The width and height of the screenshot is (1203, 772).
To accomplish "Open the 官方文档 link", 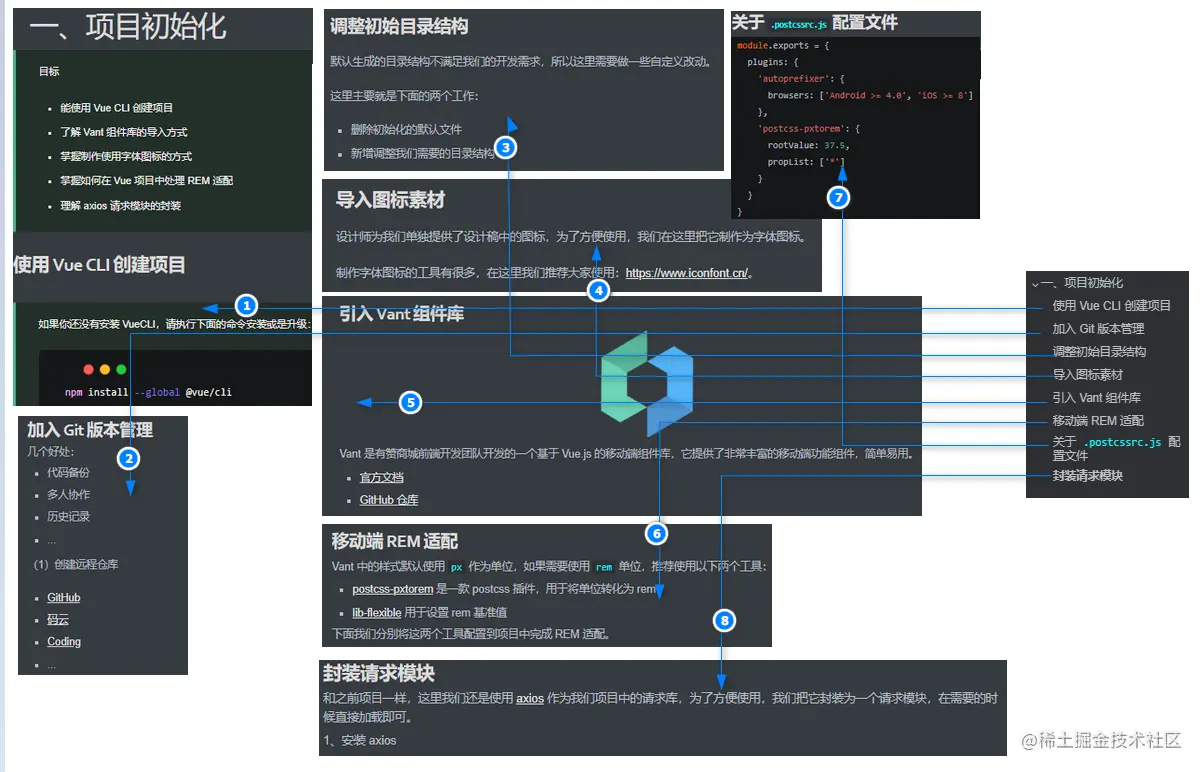I will point(381,478).
